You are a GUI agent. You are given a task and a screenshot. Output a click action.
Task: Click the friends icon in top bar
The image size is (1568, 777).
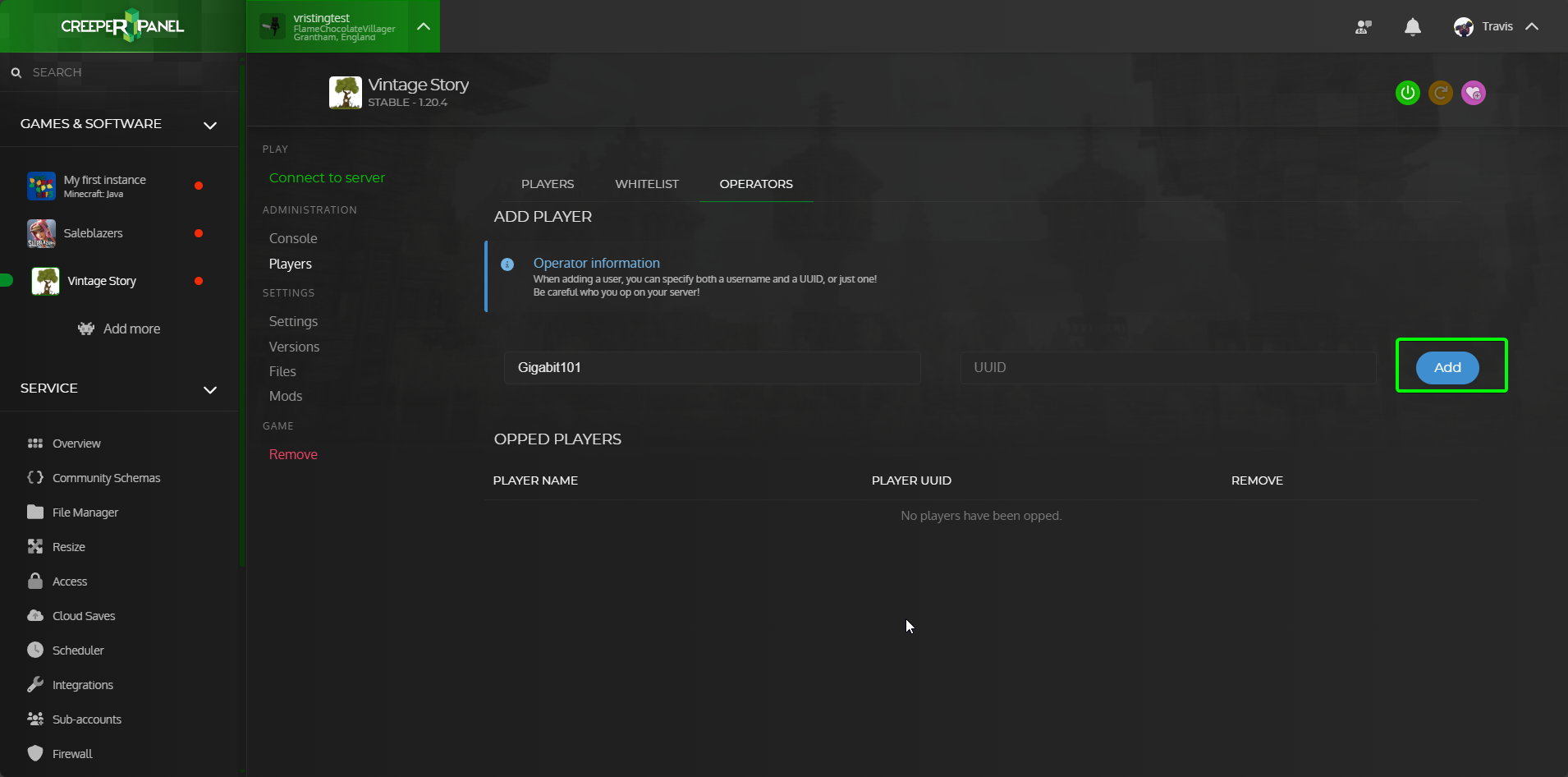[x=1364, y=27]
